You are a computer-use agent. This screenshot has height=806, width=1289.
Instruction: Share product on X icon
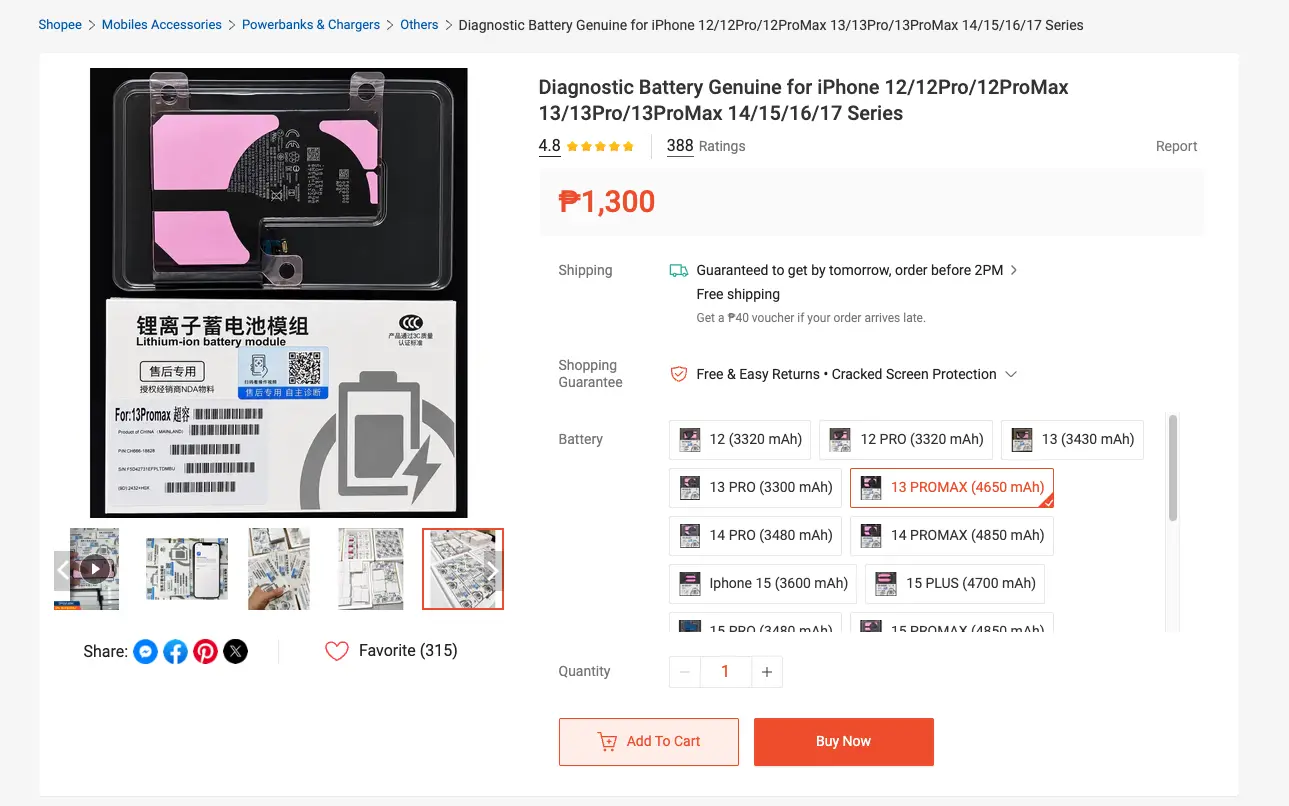coord(235,652)
